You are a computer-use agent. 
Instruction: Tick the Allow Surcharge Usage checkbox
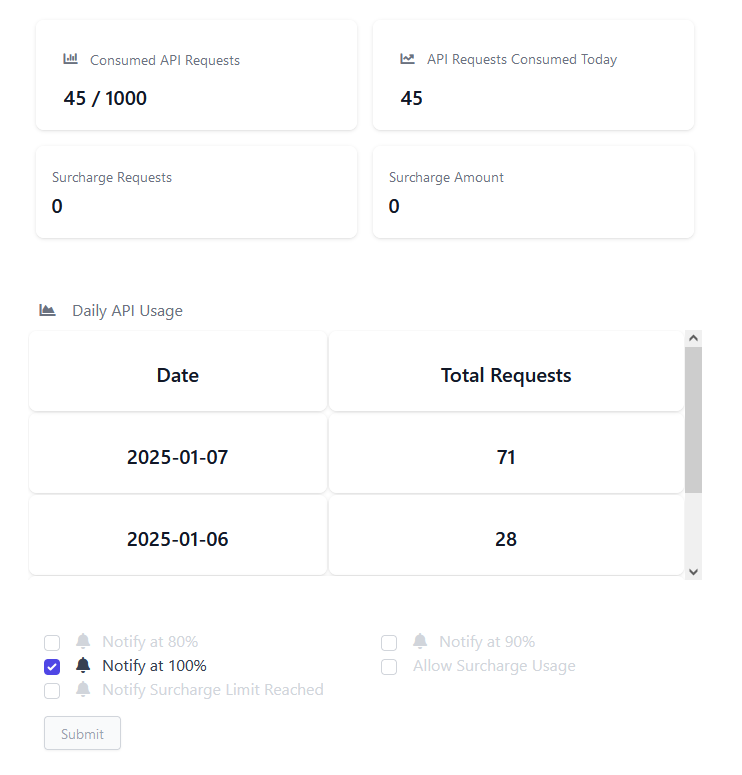point(389,667)
